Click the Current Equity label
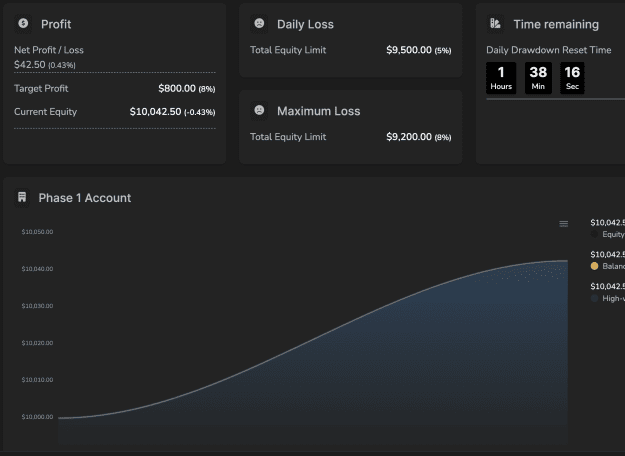 click(45, 112)
